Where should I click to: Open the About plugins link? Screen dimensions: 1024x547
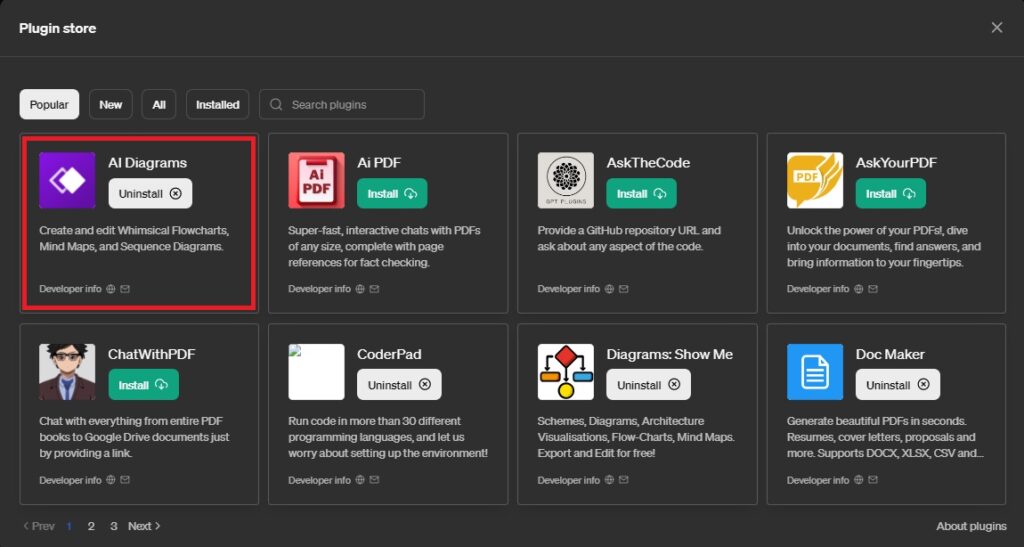click(971, 526)
